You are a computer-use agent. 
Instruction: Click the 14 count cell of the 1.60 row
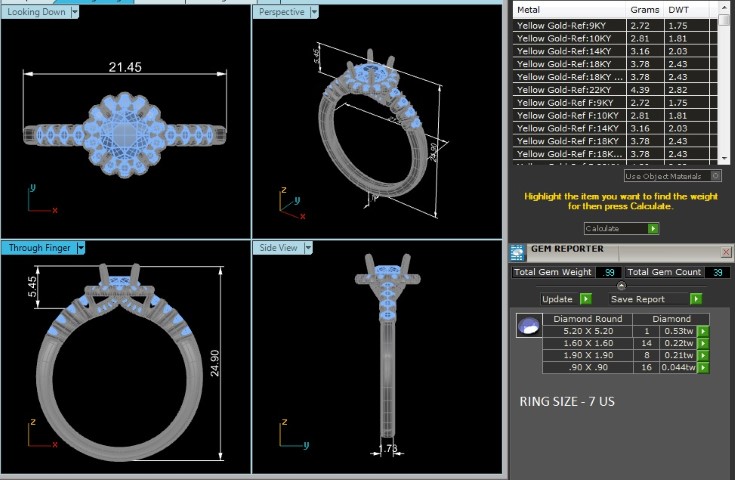click(x=646, y=343)
